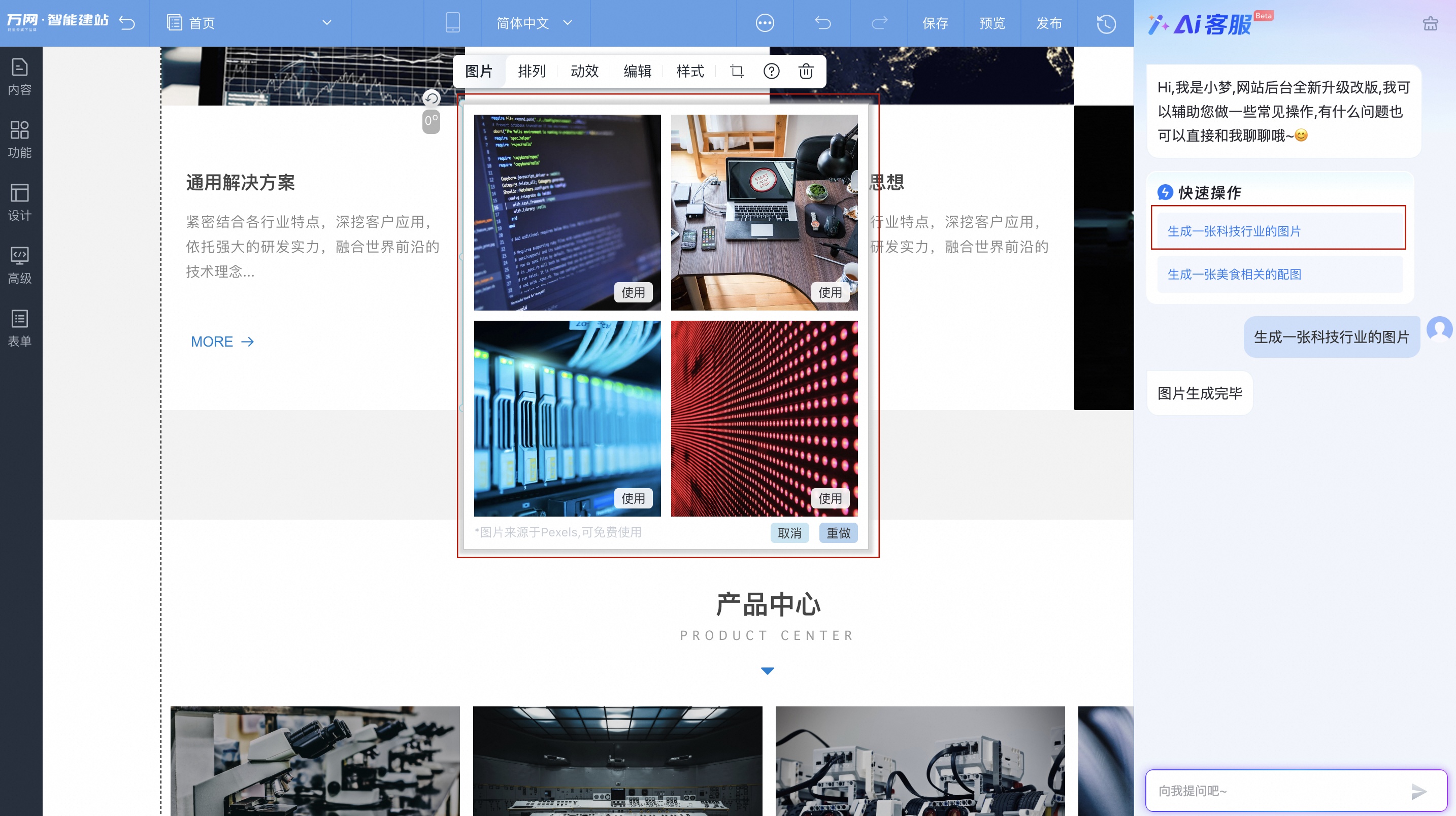The width and height of the screenshot is (1456, 816).
Task: Delete the image using trash icon
Action: click(x=805, y=71)
